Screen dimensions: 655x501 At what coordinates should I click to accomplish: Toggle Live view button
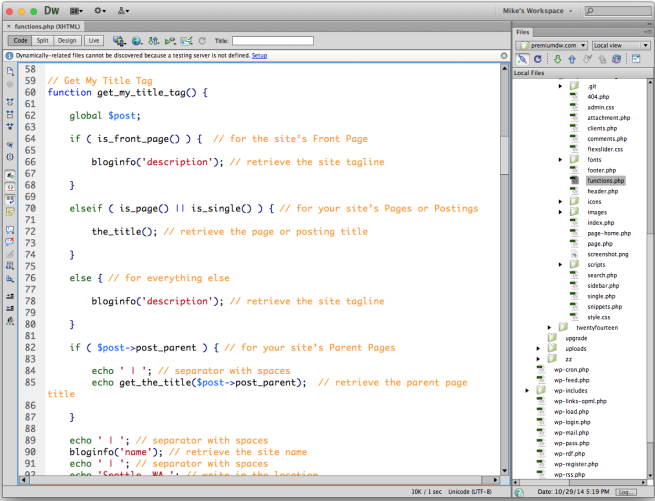tap(94, 41)
